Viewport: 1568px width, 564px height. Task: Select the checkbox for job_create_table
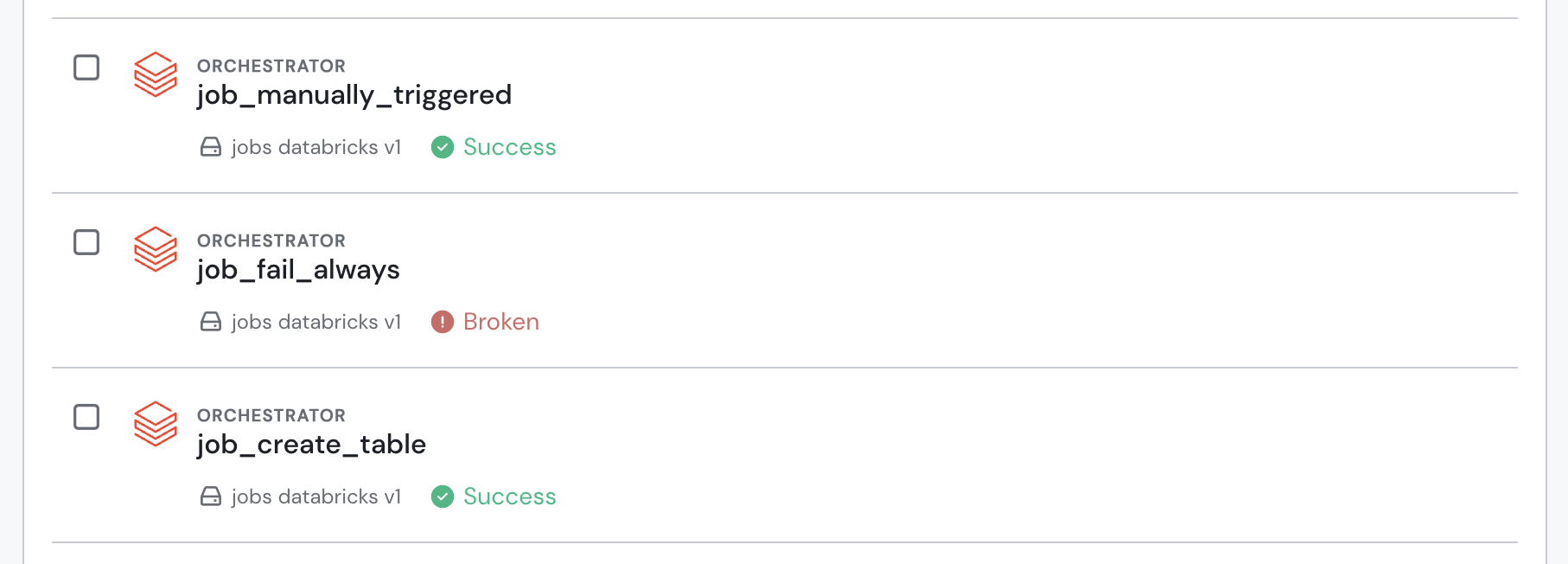click(86, 418)
